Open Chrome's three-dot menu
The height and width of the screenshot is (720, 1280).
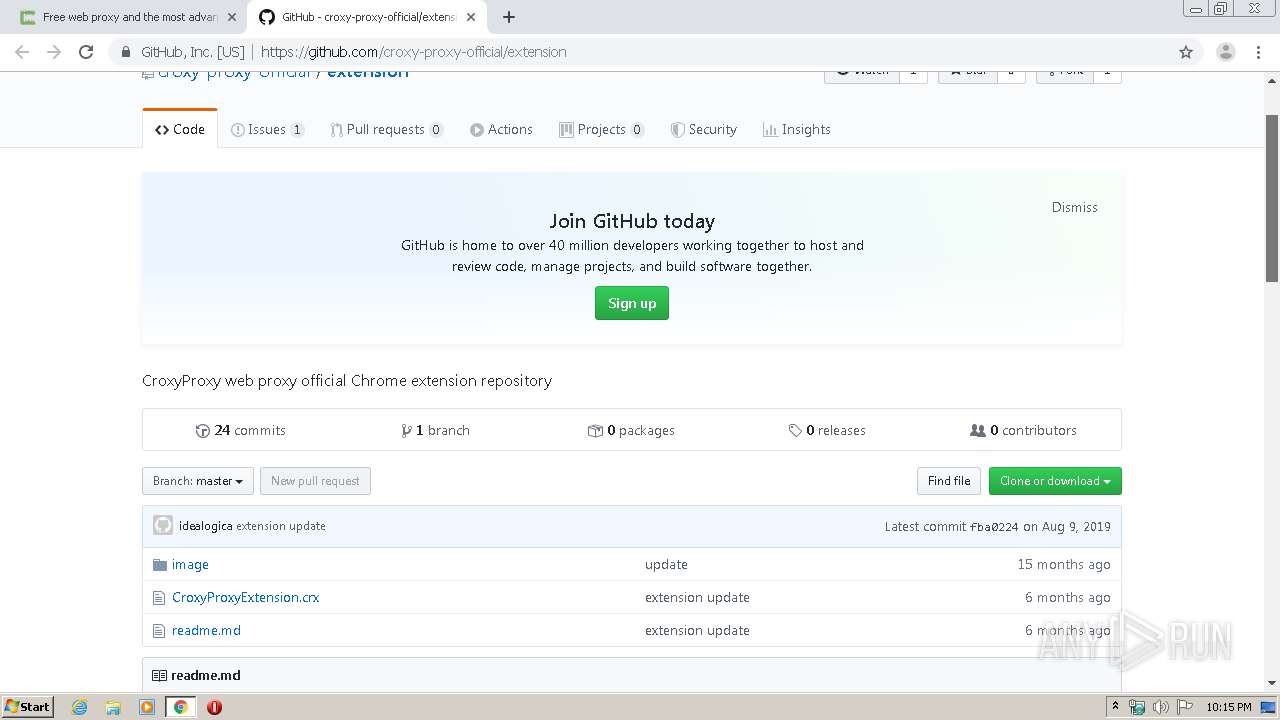pyautogui.click(x=1258, y=52)
